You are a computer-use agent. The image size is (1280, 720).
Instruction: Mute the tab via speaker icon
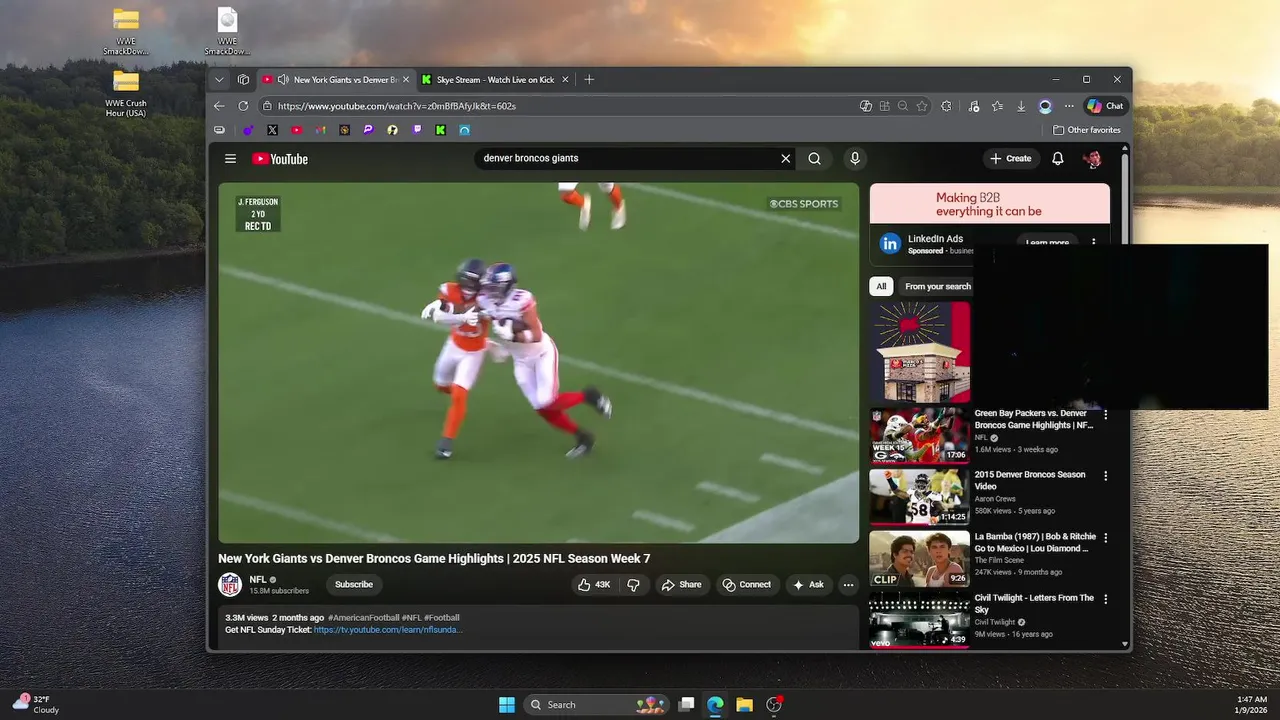point(283,80)
